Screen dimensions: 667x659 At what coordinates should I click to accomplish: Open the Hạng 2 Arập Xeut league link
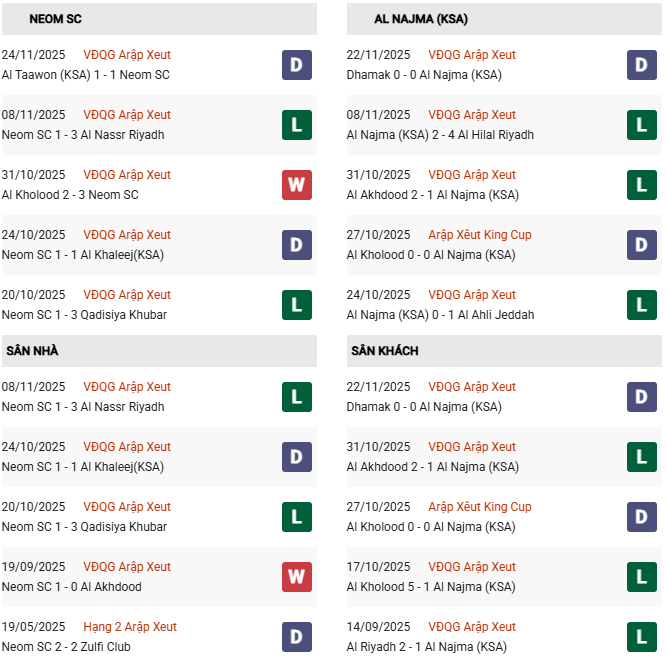[130, 627]
